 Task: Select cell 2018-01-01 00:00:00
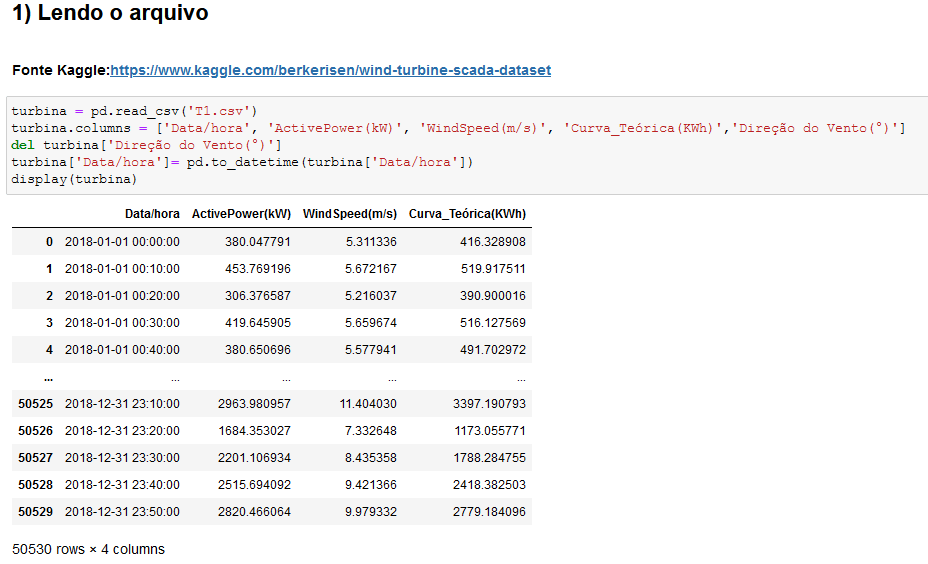[122, 242]
